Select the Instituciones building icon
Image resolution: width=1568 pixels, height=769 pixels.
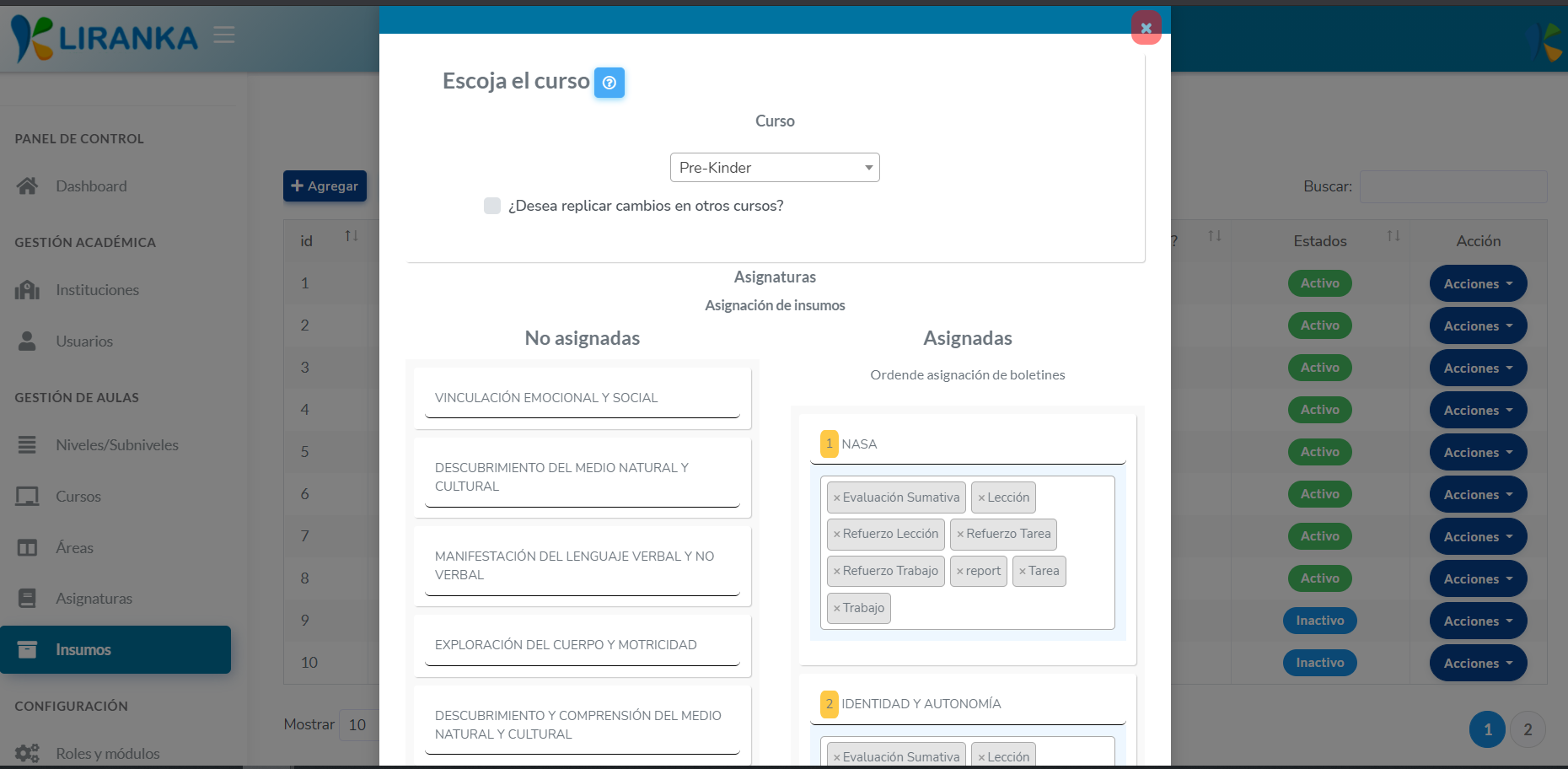(x=28, y=289)
